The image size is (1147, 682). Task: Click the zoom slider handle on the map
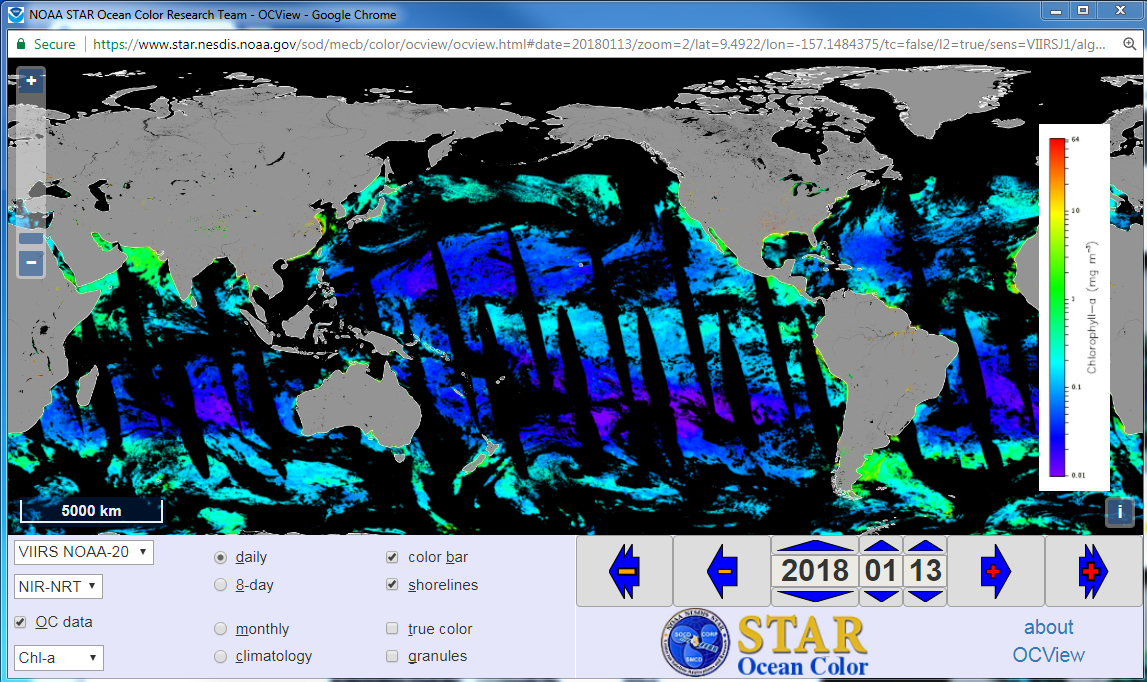click(x=31, y=238)
